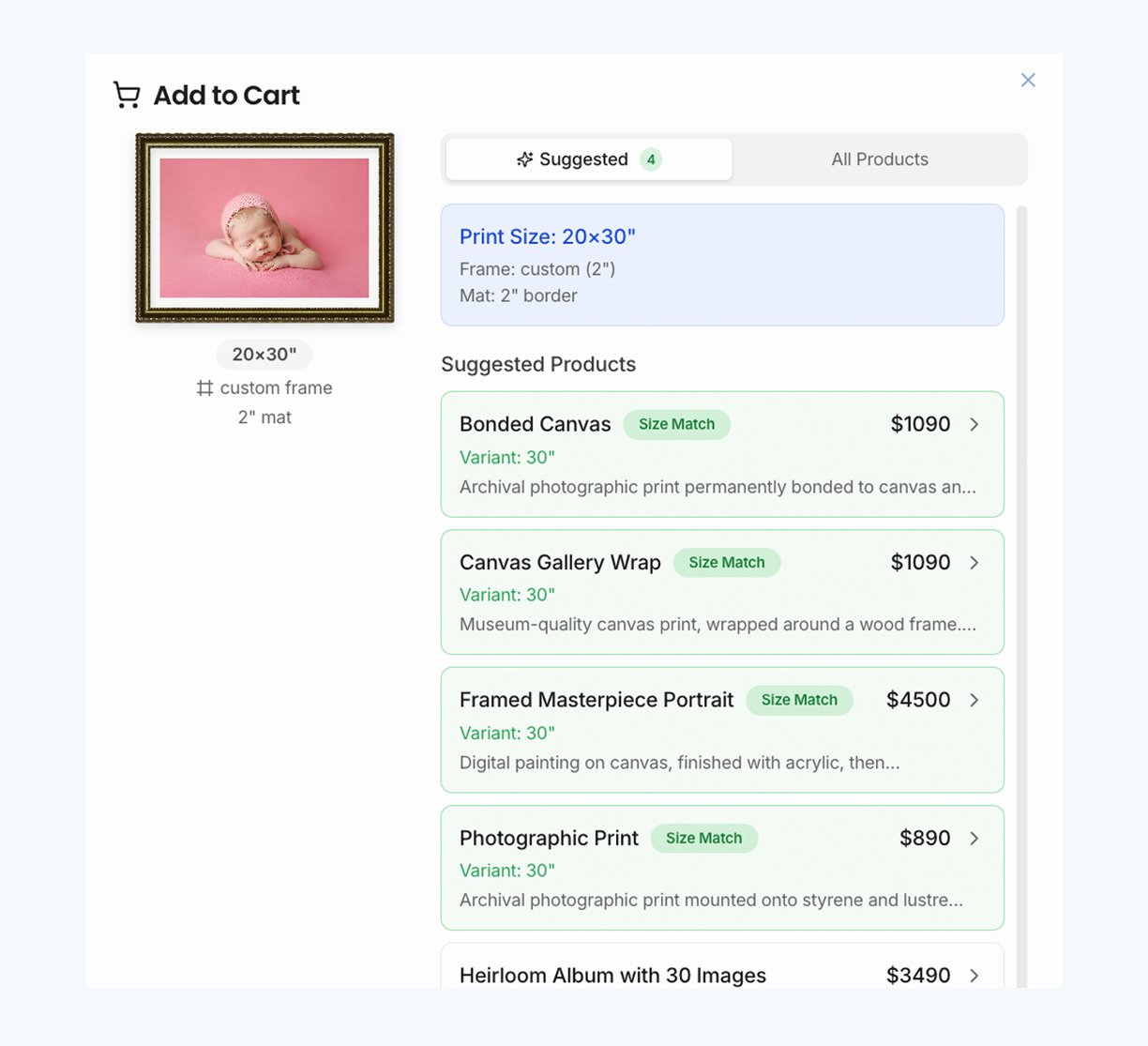Click the sparkle icon on Suggested tab
This screenshot has height=1046, width=1148.
coord(524,159)
